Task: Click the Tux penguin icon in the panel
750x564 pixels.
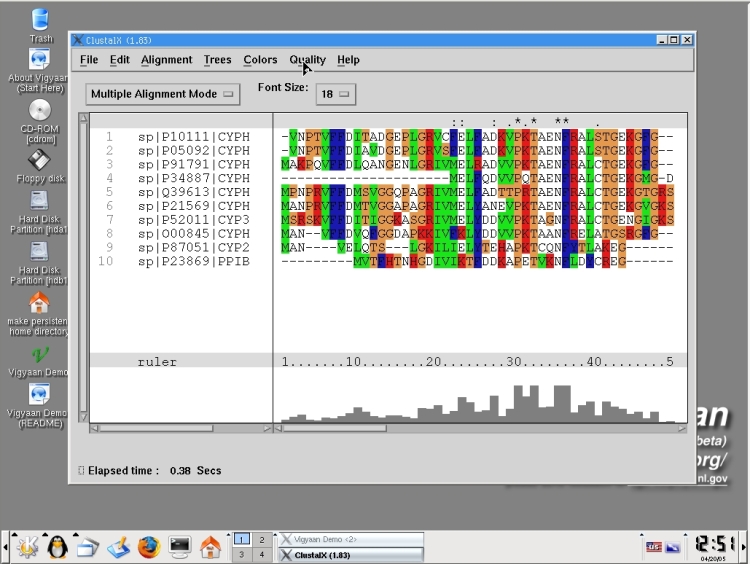Action: tap(57, 547)
